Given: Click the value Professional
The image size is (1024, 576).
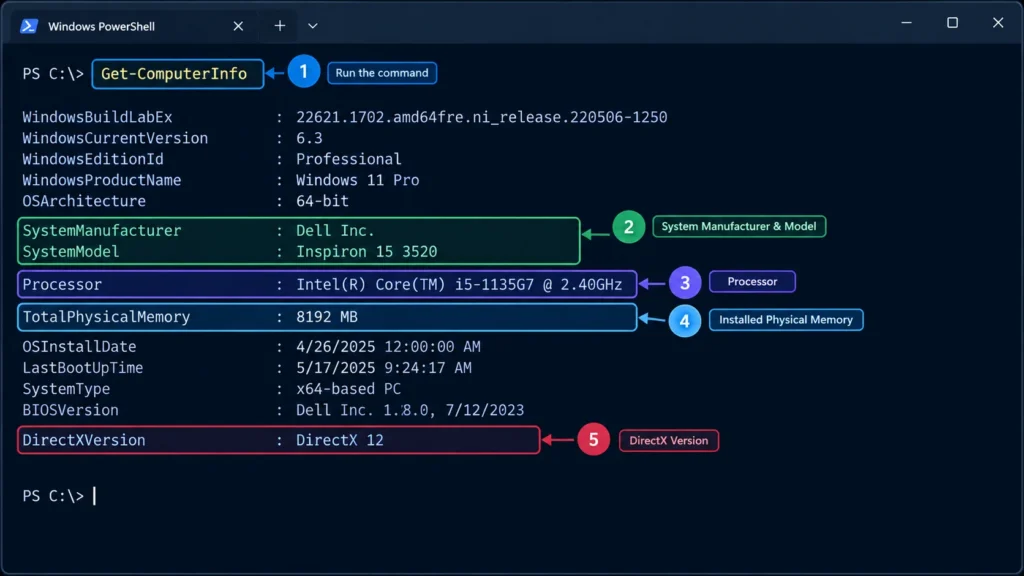Looking at the screenshot, I should pos(349,159).
